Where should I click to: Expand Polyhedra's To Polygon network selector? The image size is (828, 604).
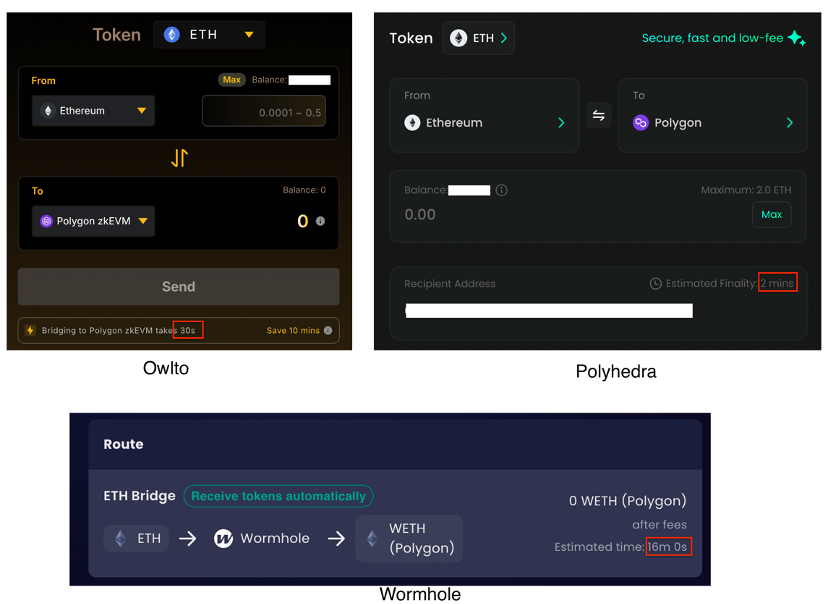click(x=712, y=123)
